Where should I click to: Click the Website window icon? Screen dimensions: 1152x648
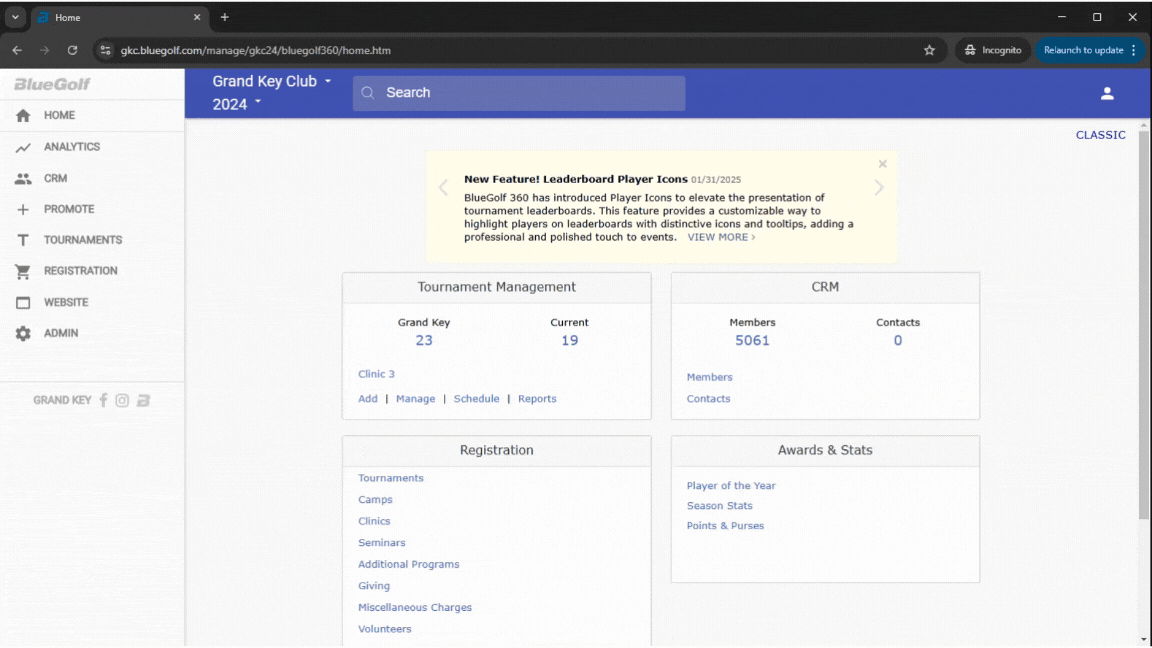coord(23,303)
